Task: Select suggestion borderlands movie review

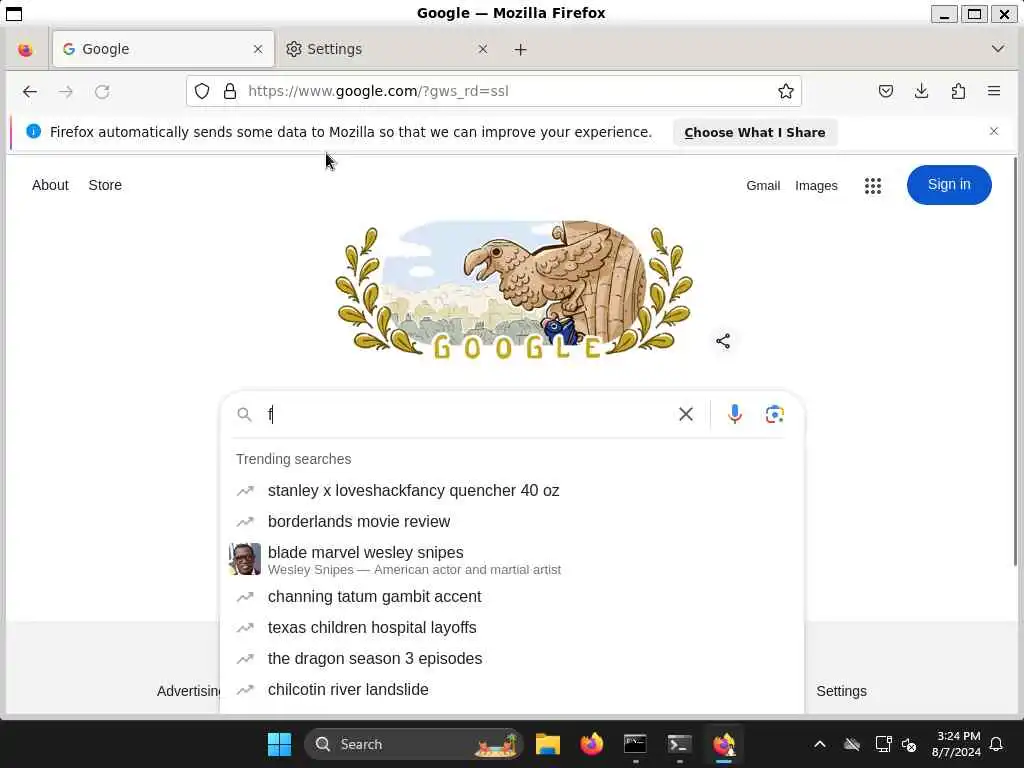Action: tap(512, 521)
